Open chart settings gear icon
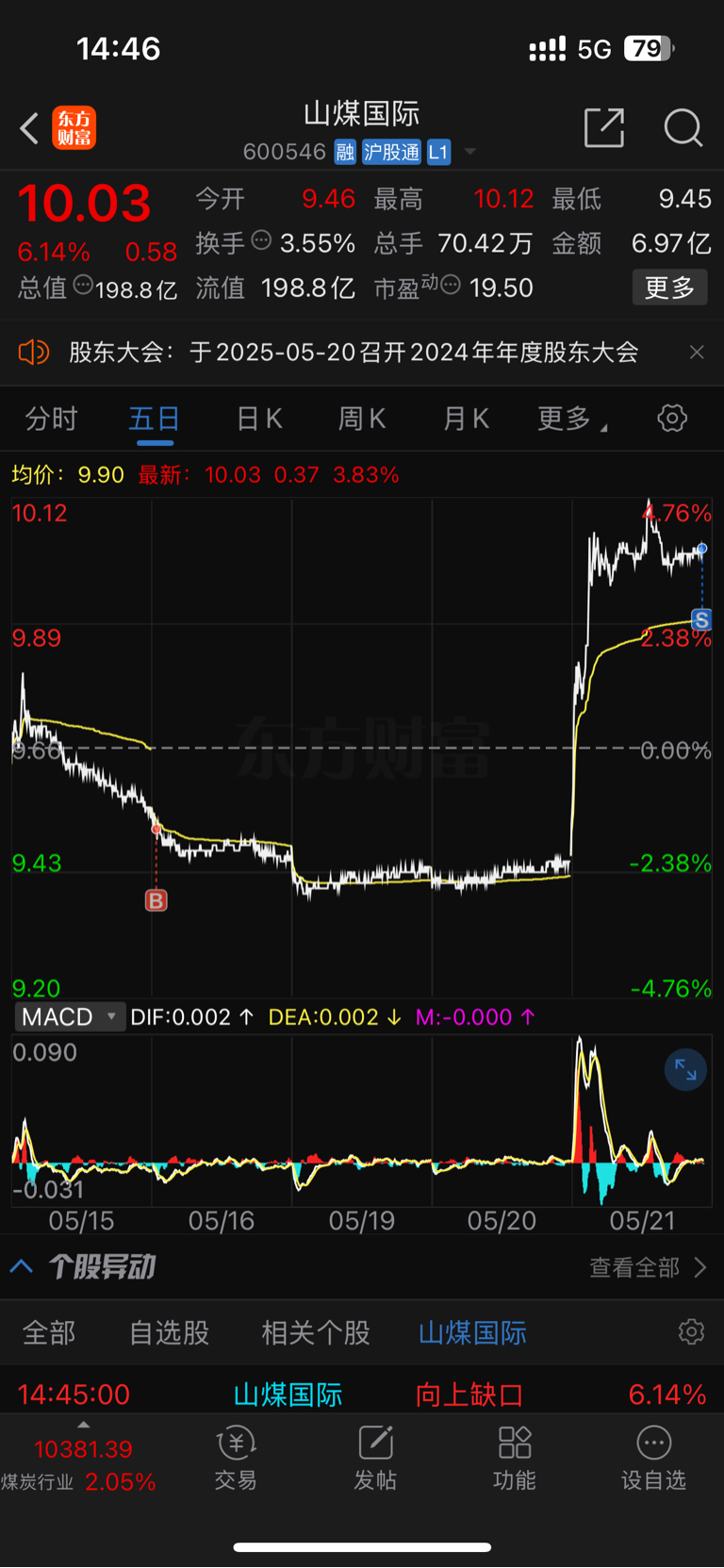The image size is (724, 1568). pyautogui.click(x=672, y=418)
